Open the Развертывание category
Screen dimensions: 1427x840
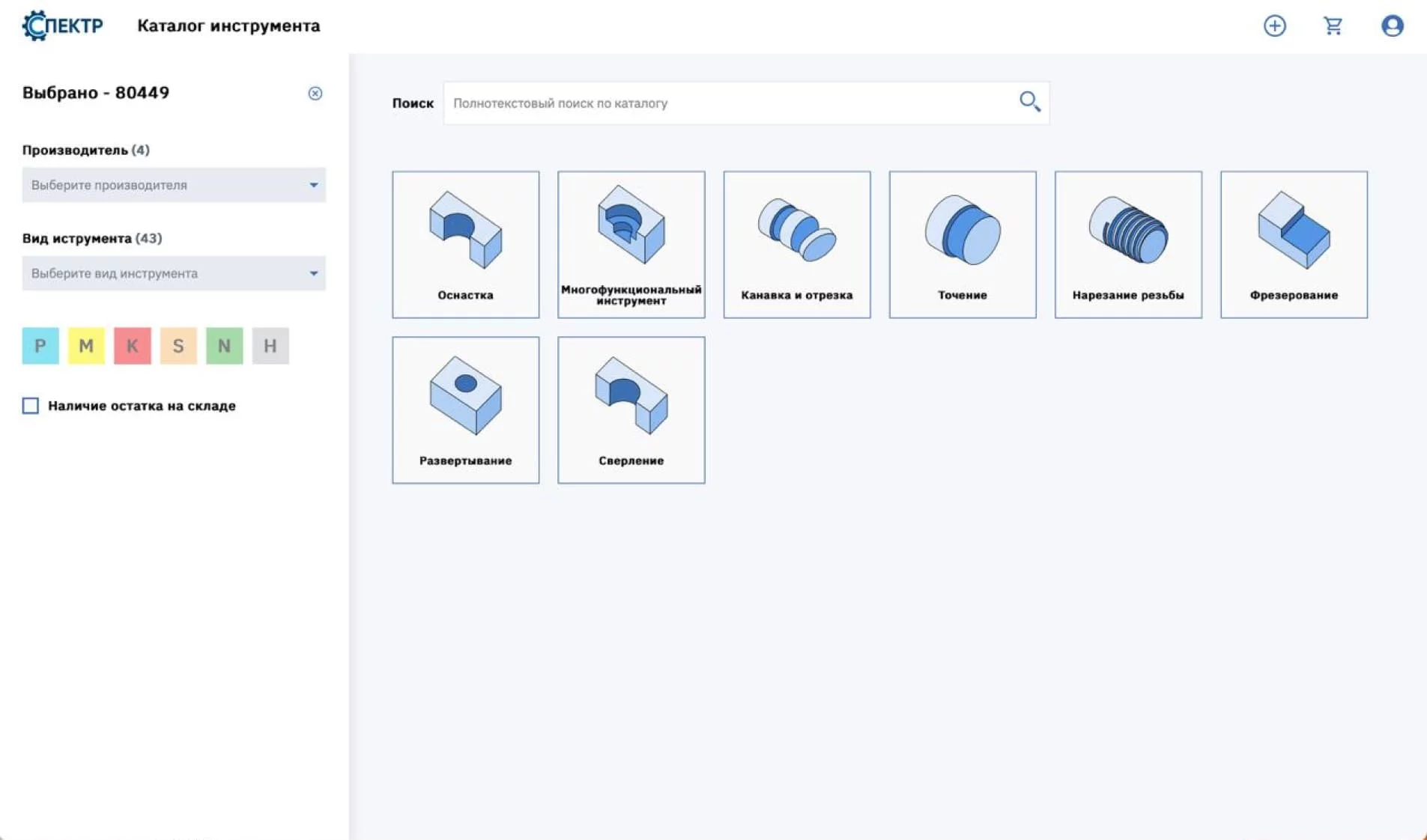tap(466, 410)
